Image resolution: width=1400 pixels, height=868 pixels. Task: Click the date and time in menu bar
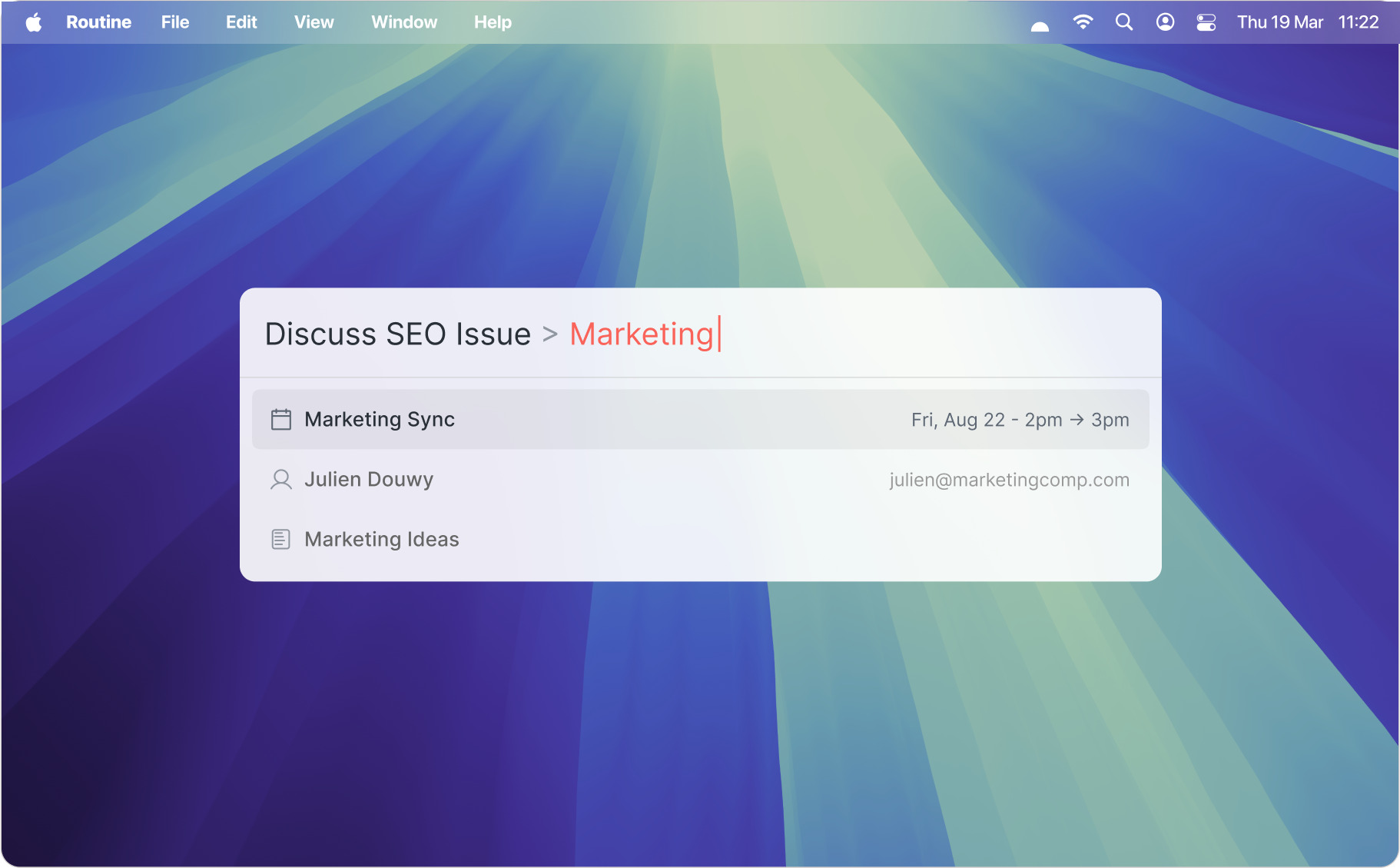(1308, 22)
